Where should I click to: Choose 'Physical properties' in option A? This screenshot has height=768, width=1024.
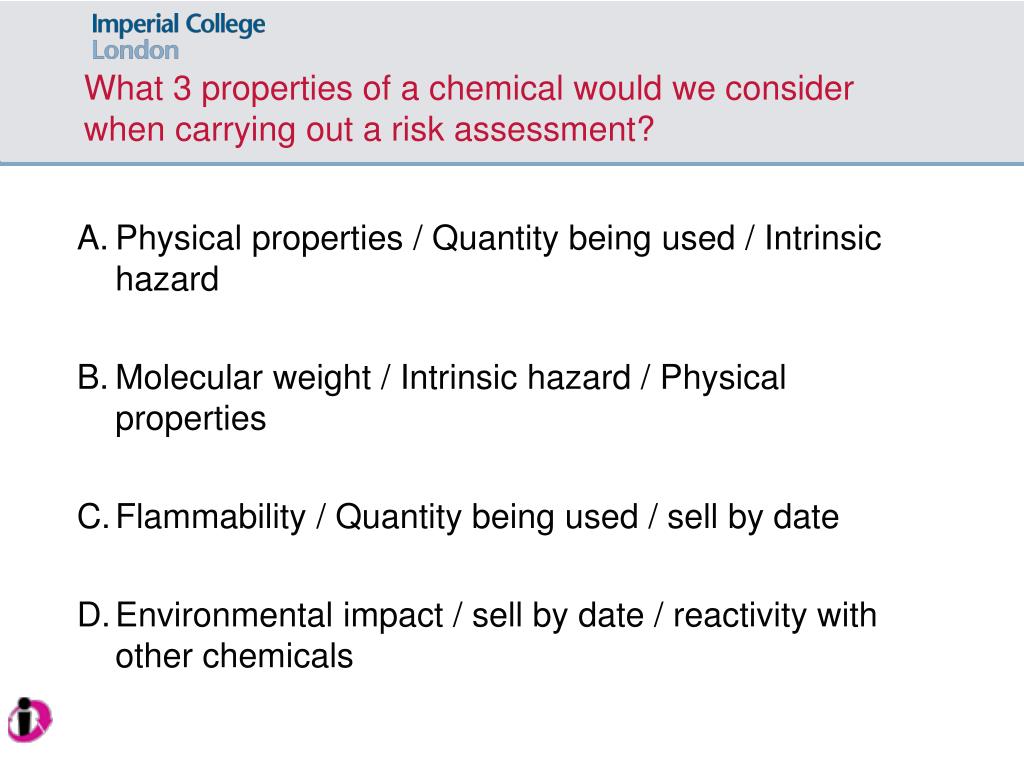click(259, 239)
